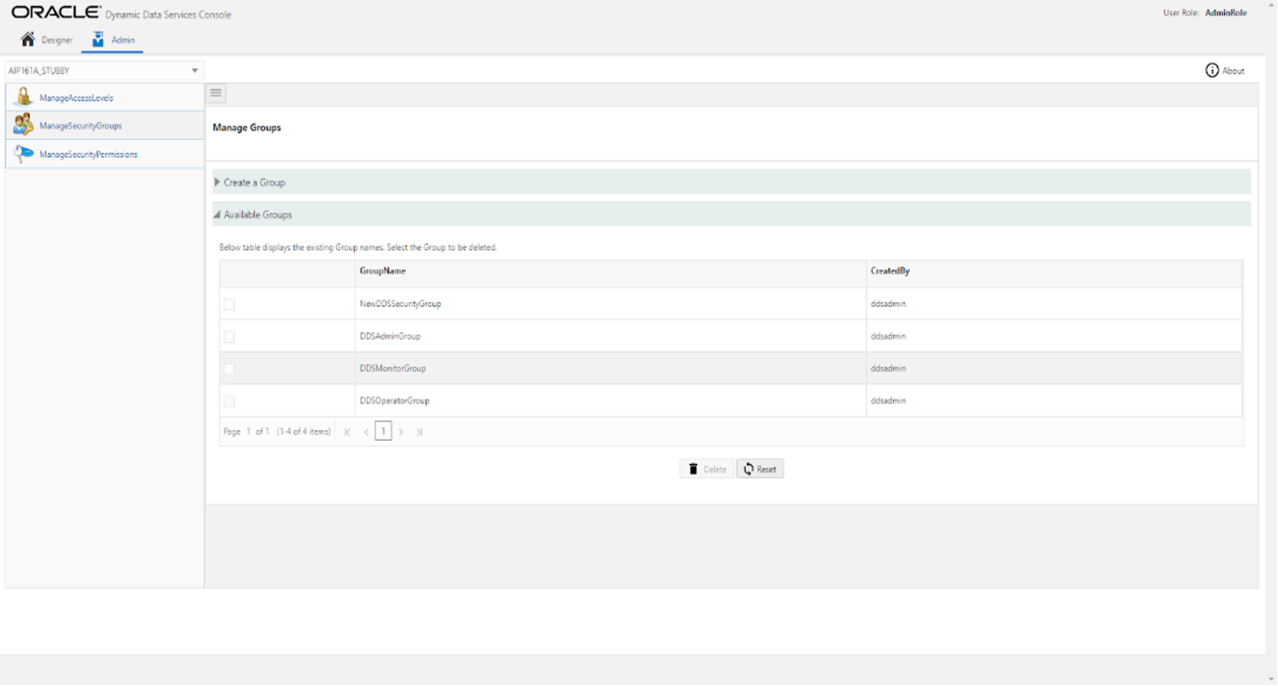The image size is (1278, 686).
Task: Select the DDSMonitorGroup name cell
Action: [611, 369]
